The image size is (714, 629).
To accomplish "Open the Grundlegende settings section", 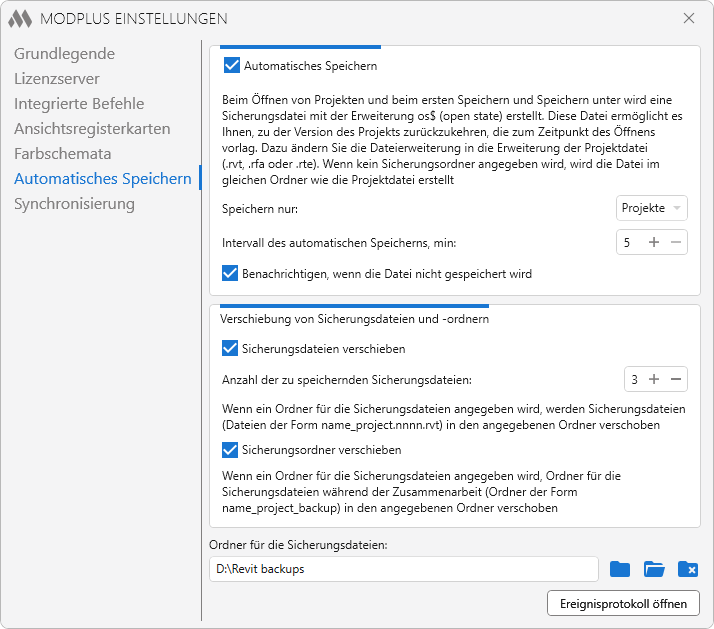I will (x=64, y=54).
